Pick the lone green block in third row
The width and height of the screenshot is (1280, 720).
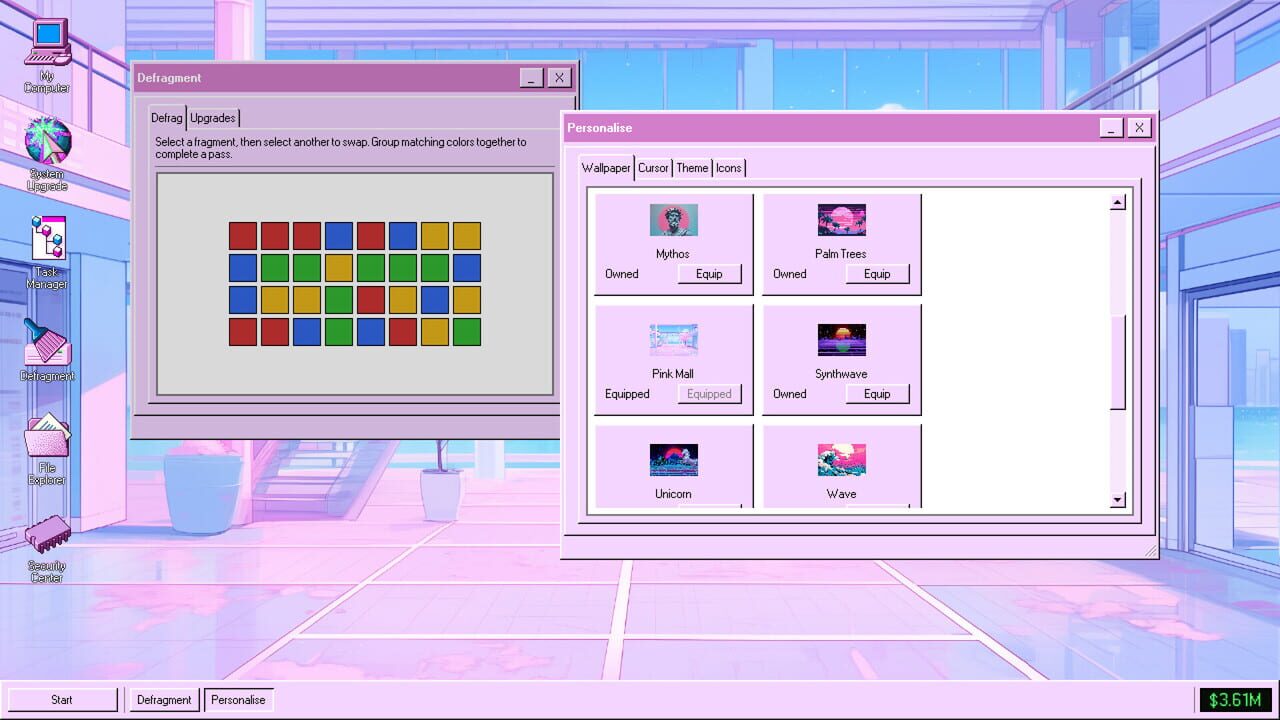[x=339, y=300]
